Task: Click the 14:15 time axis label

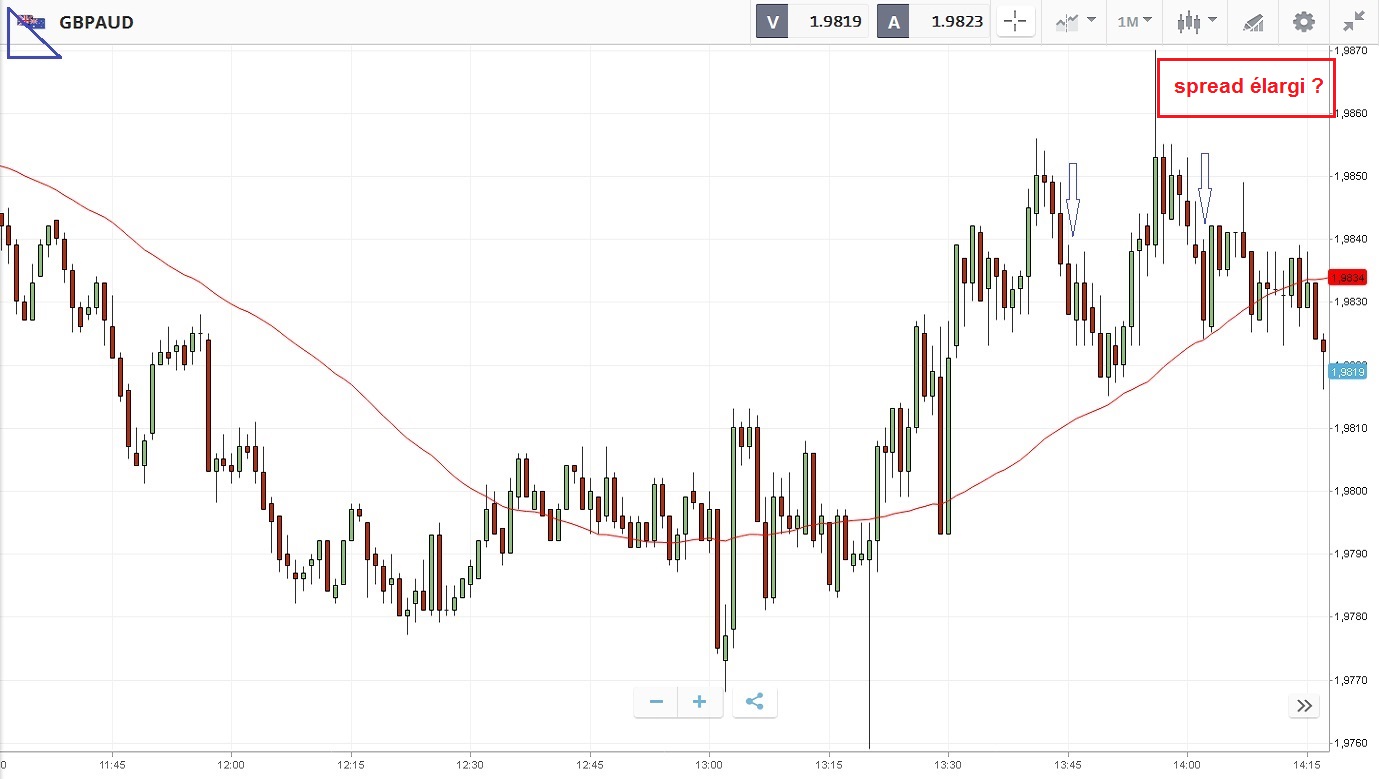Action: coord(1307,767)
